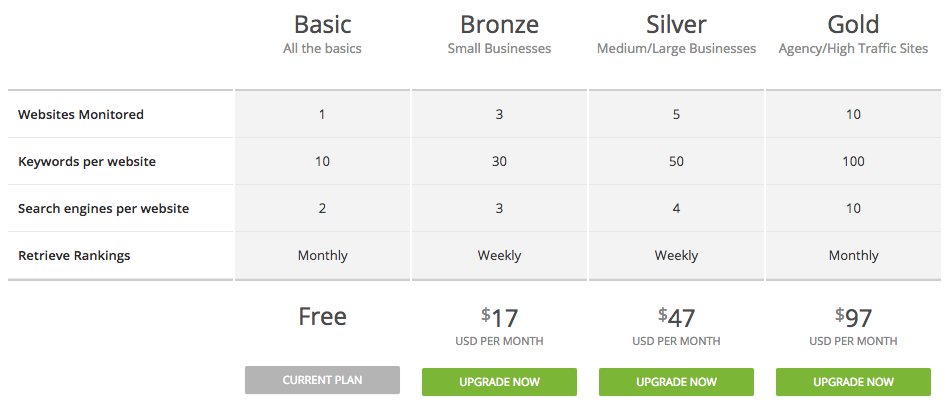This screenshot has width=950, height=410.
Task: Click the Current Plan button under Basic
Action: tap(322, 380)
